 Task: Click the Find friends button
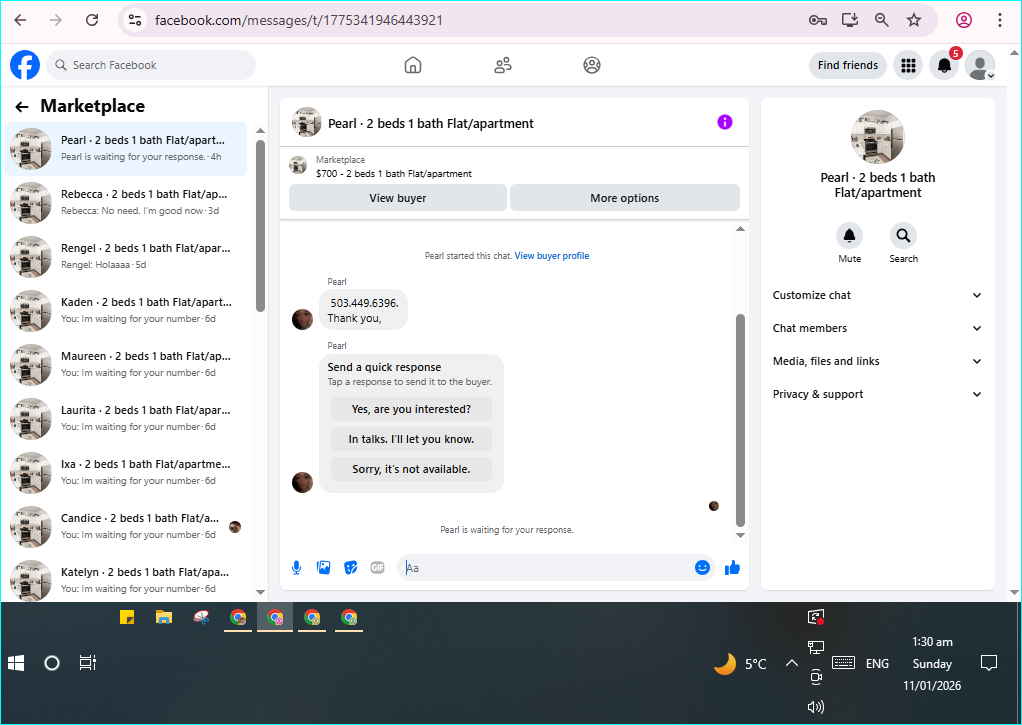[847, 65]
